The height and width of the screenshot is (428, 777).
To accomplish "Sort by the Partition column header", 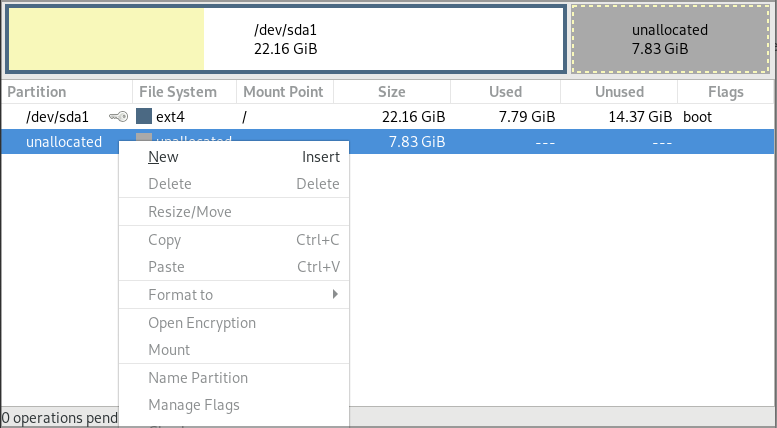I will 37,92.
